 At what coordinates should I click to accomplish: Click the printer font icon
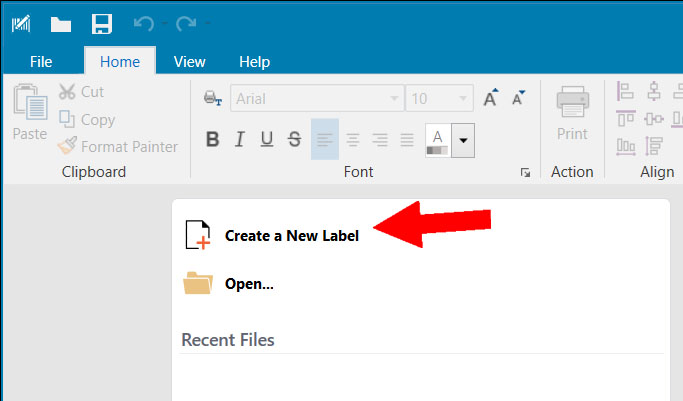click(x=213, y=98)
